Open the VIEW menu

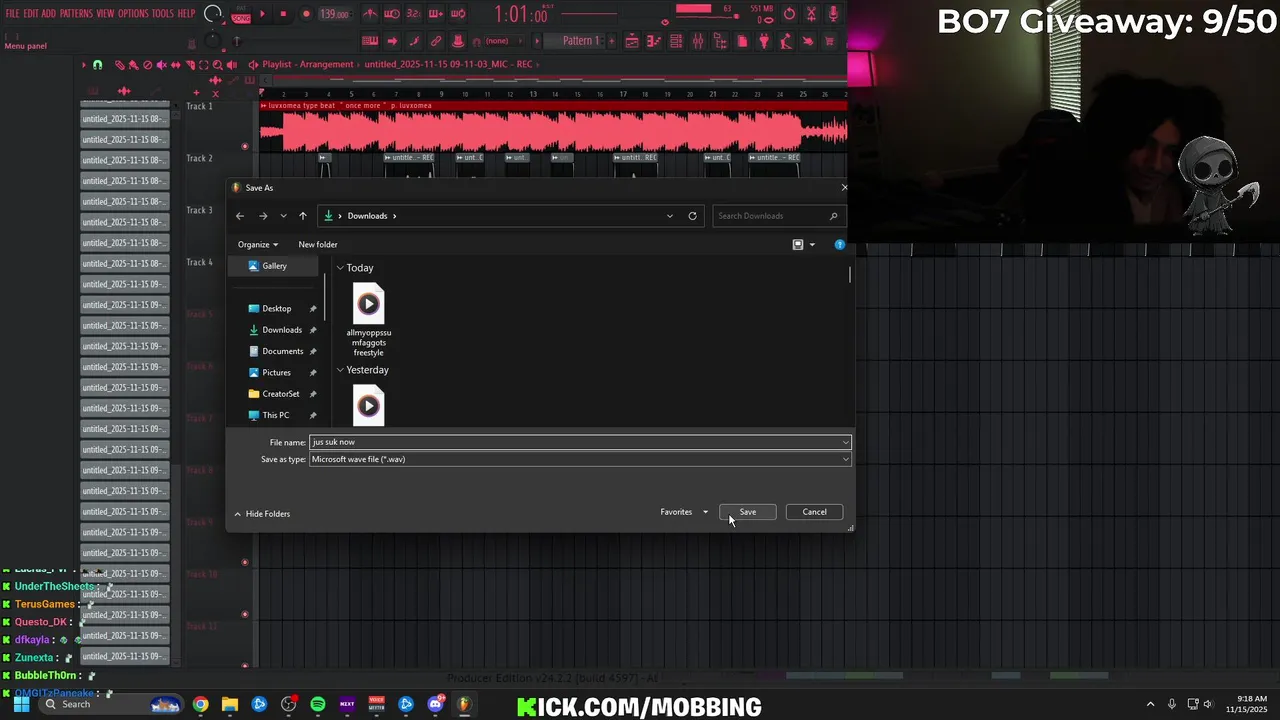click(x=105, y=13)
